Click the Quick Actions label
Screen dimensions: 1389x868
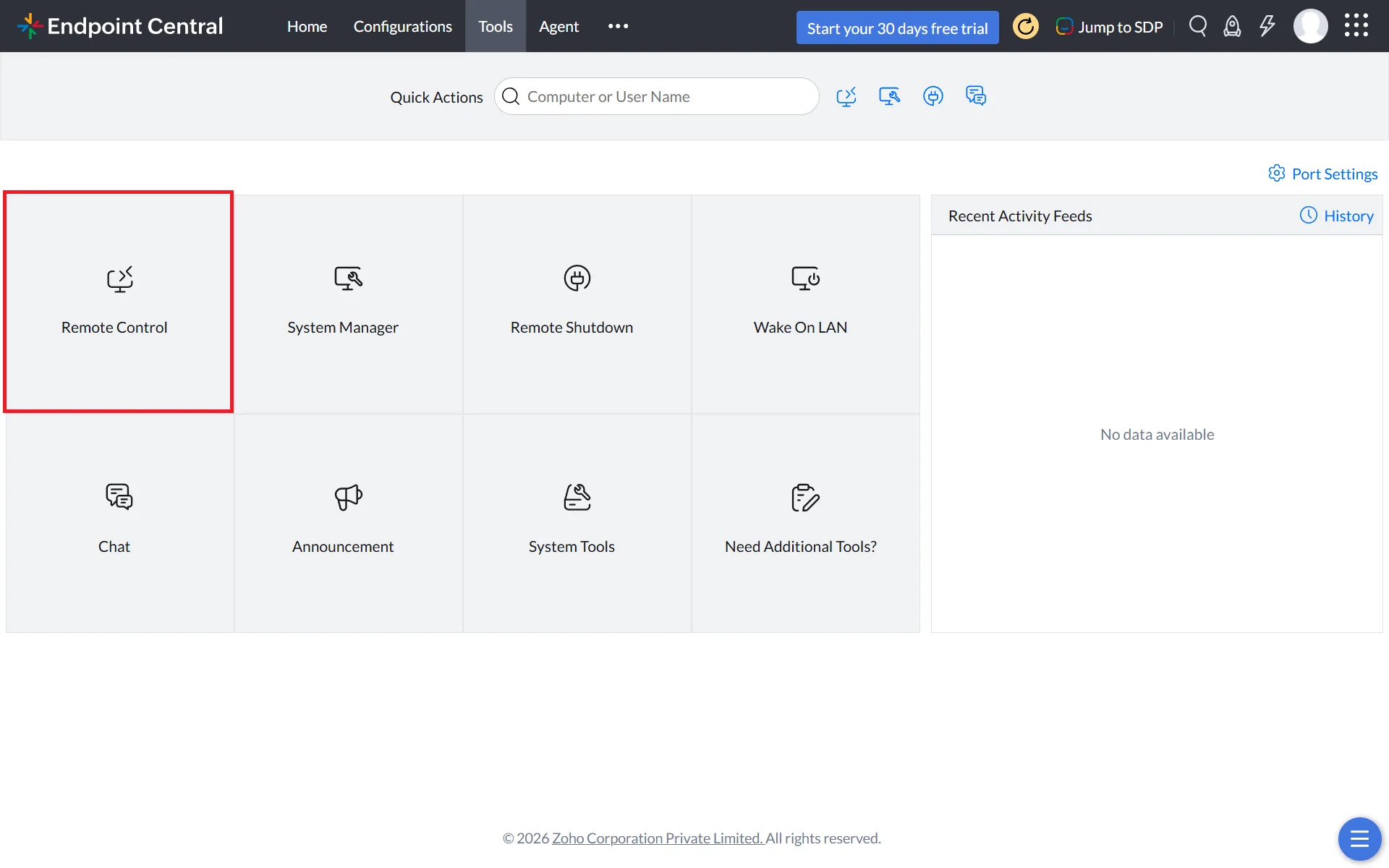coord(436,97)
